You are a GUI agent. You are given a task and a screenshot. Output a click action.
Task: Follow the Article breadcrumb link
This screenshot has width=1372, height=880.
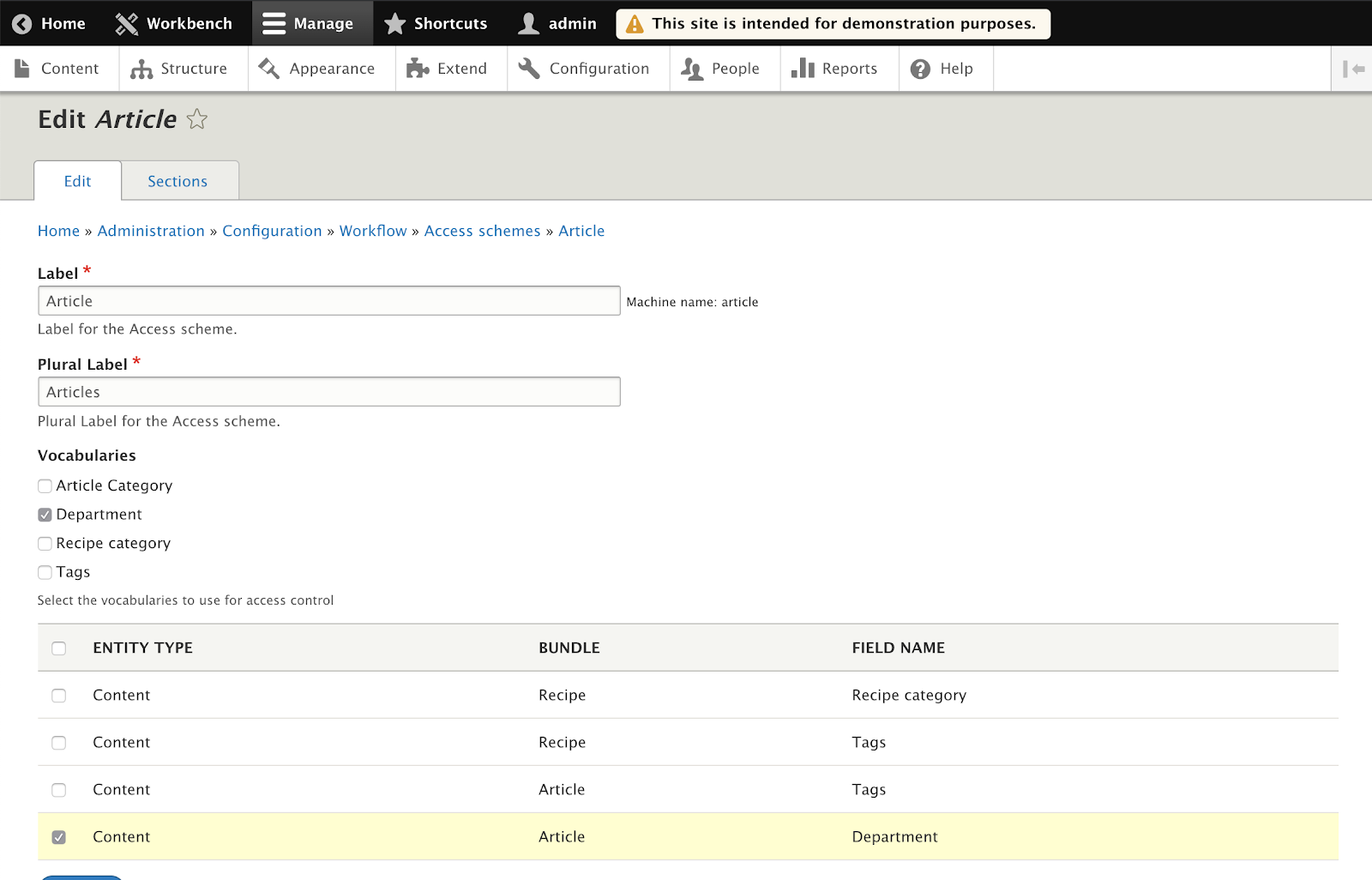[x=581, y=231]
